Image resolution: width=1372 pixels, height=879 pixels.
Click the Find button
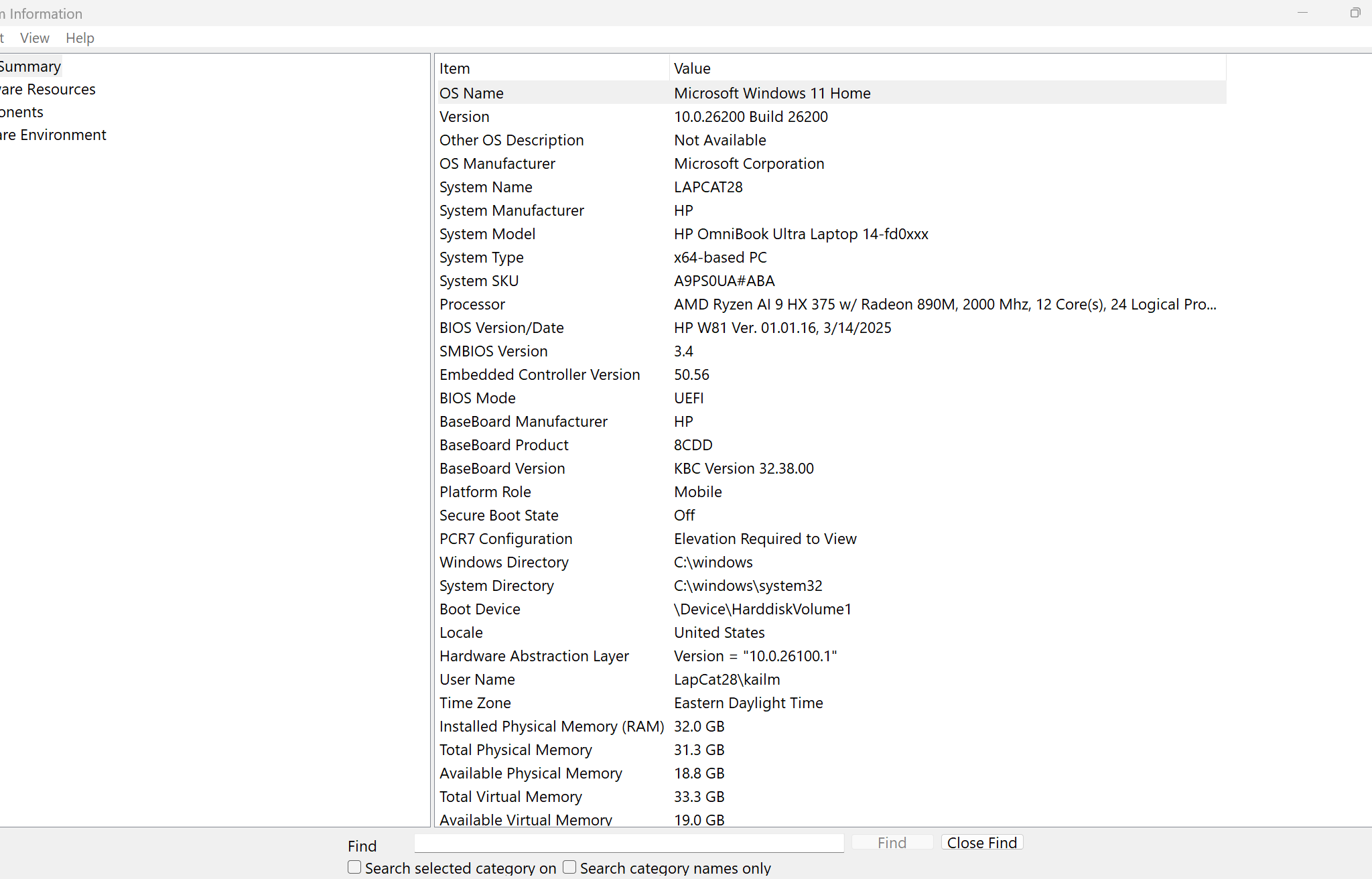coord(892,843)
